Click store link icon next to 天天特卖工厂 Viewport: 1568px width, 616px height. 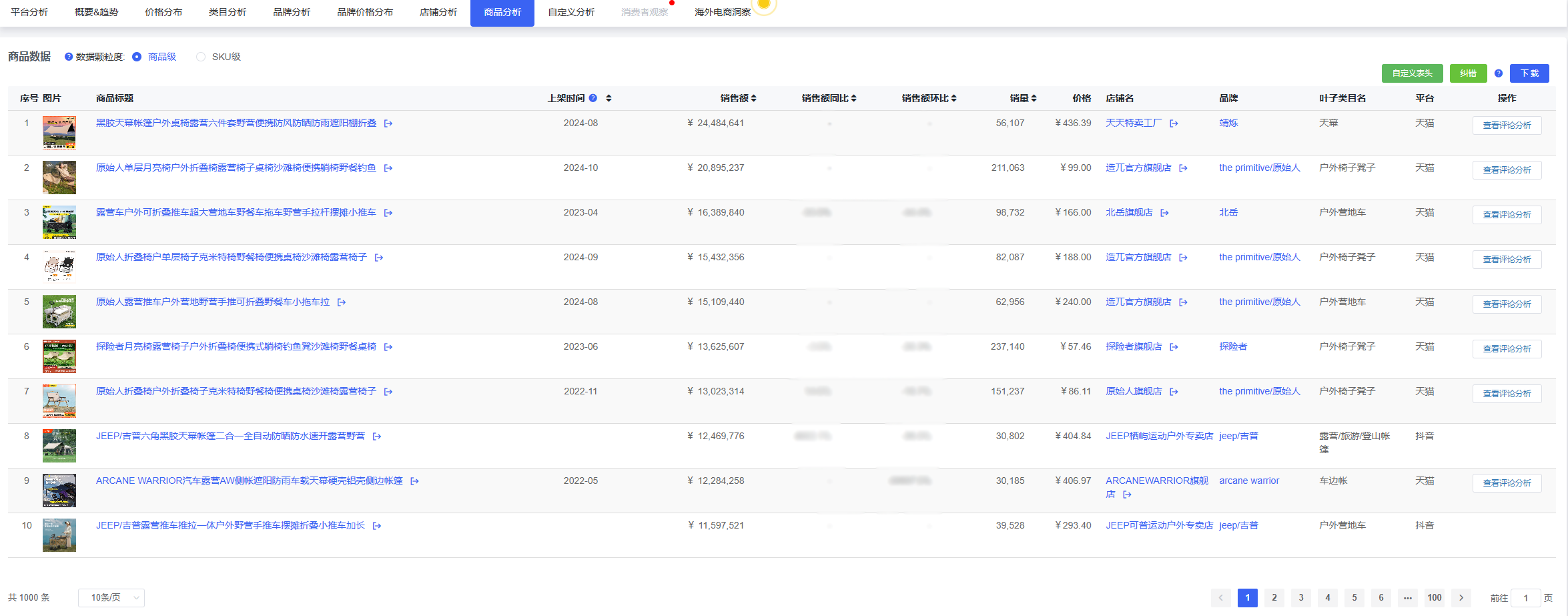pyautogui.click(x=1174, y=123)
